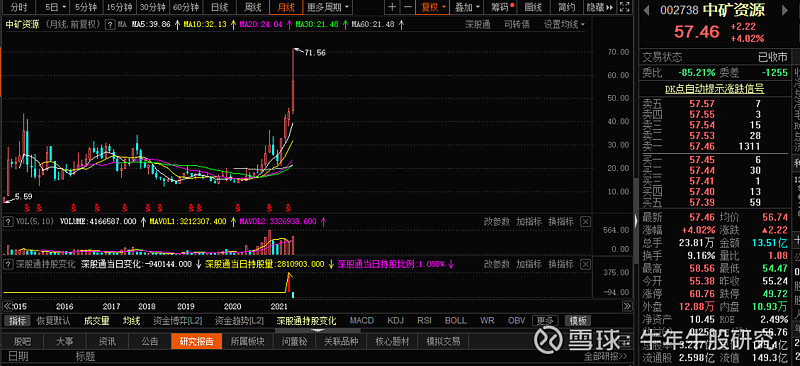Screen dimensions: 800x366
Task: Open help icon beside 深股通持股变化 indicator
Action: [8, 264]
